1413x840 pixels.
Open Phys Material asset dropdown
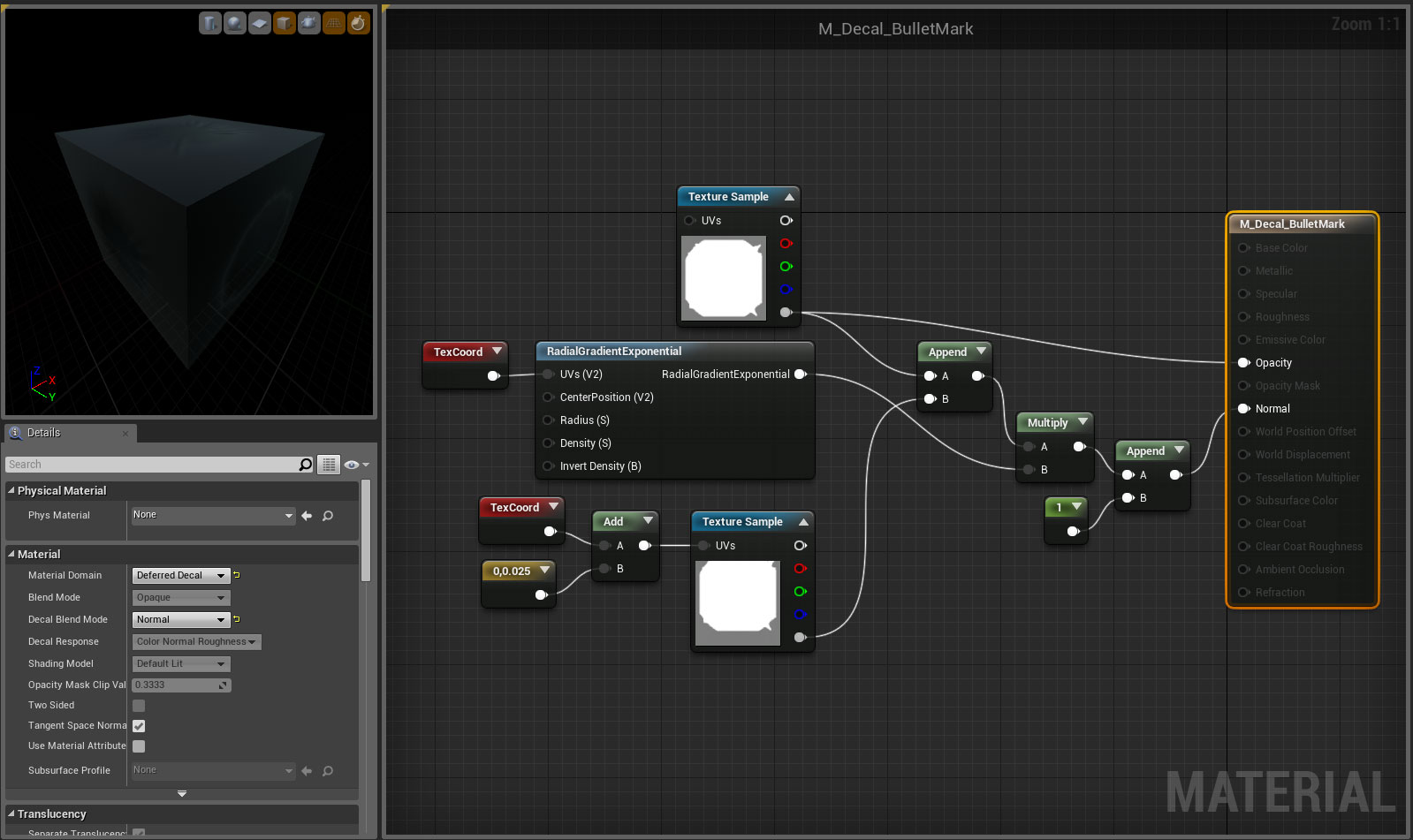coord(213,515)
